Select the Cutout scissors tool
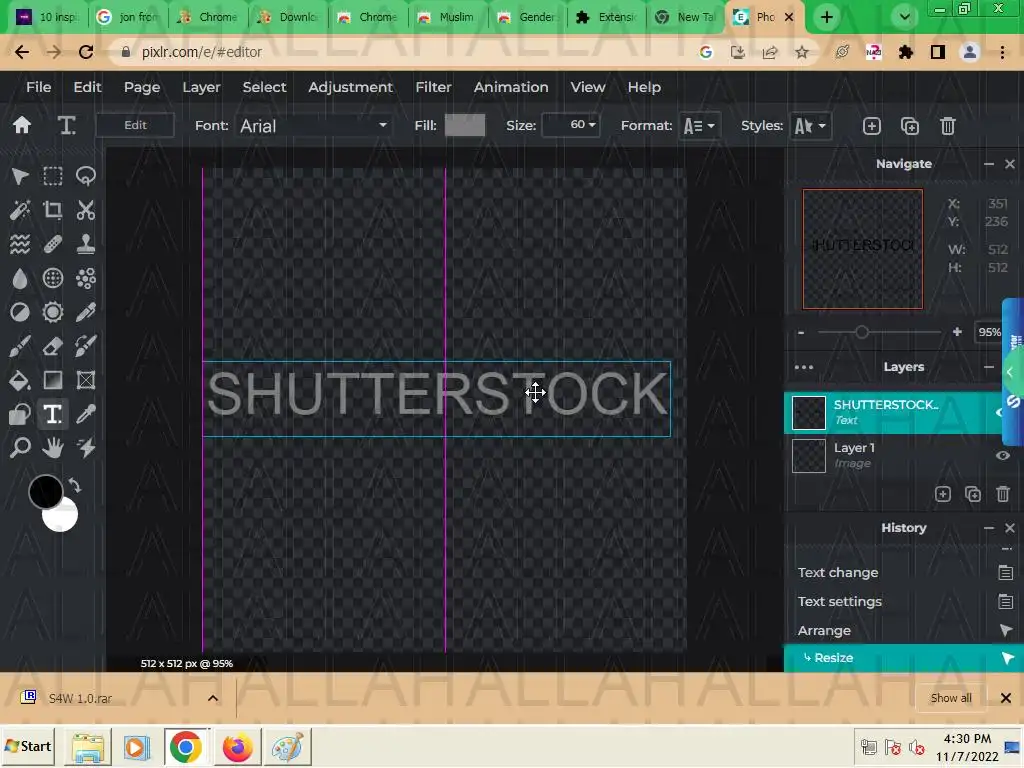This screenshot has height=768, width=1024. (x=86, y=210)
